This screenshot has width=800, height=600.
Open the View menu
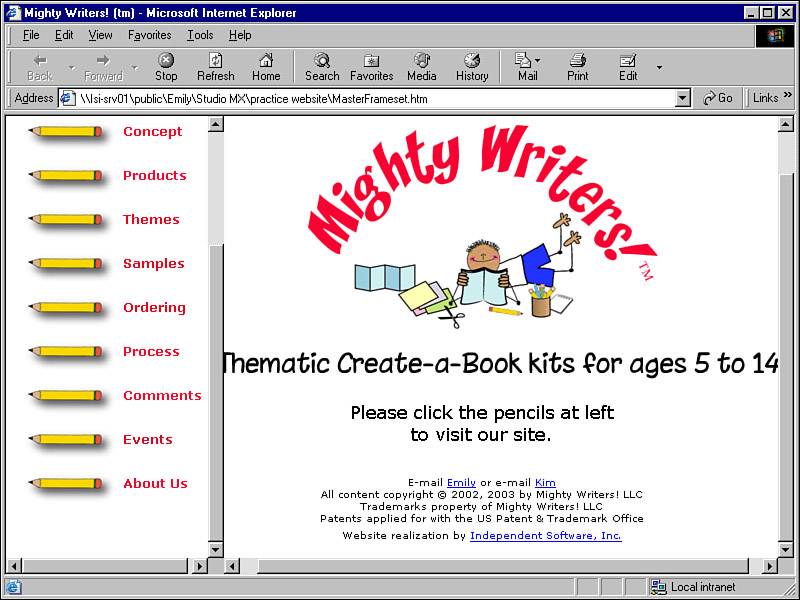point(100,35)
